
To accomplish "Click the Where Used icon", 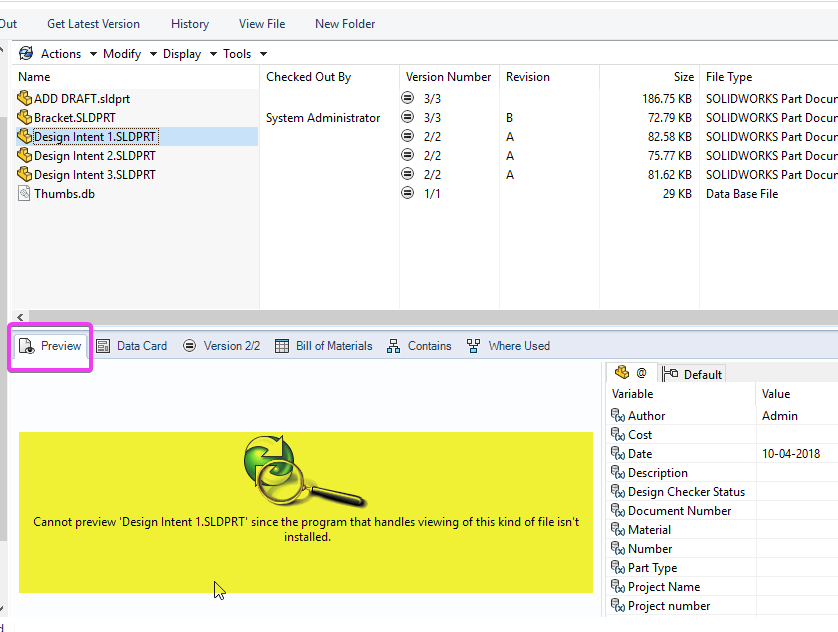I will tap(473, 346).
